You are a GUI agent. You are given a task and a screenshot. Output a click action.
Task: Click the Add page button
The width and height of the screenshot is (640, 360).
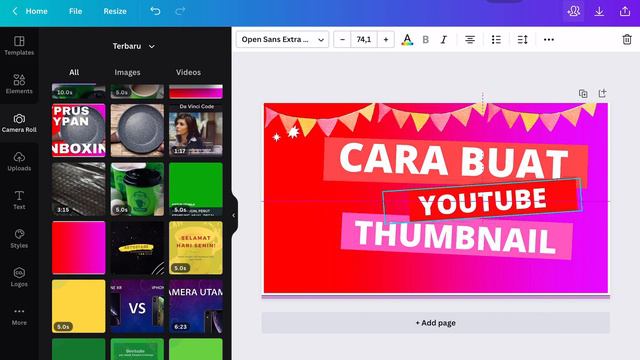436,323
